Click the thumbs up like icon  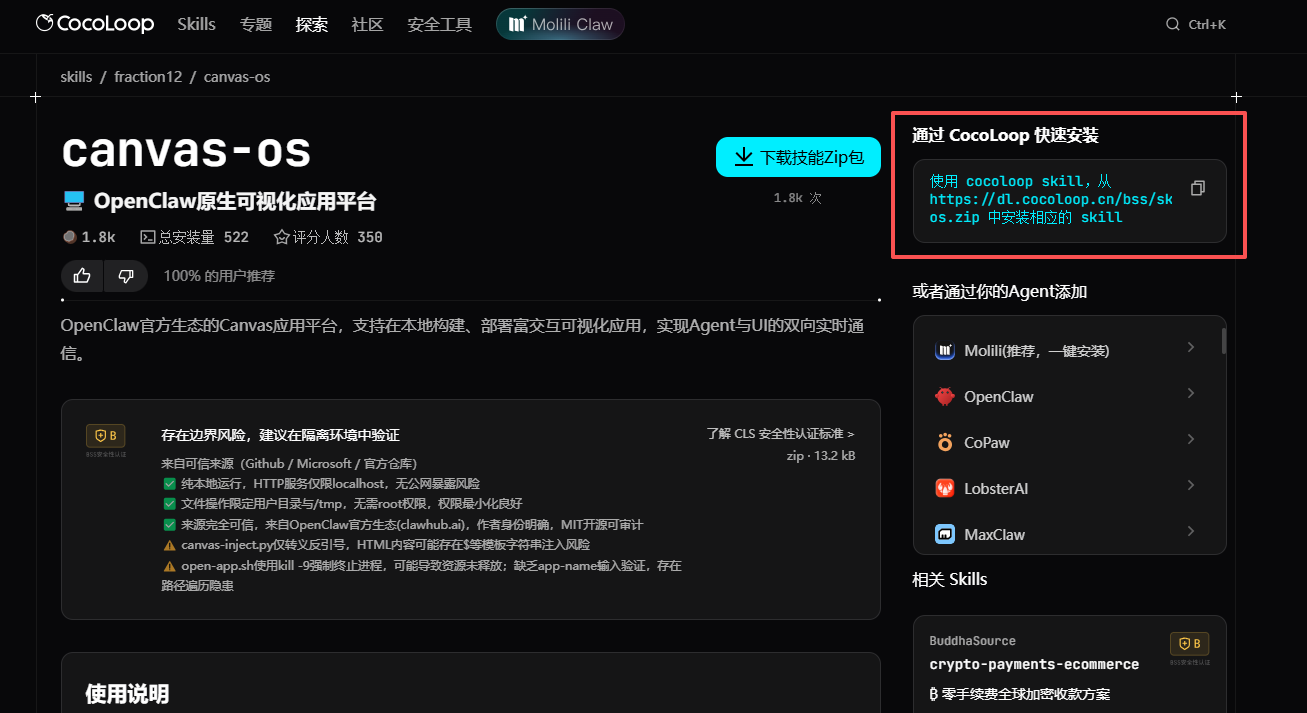click(82, 276)
